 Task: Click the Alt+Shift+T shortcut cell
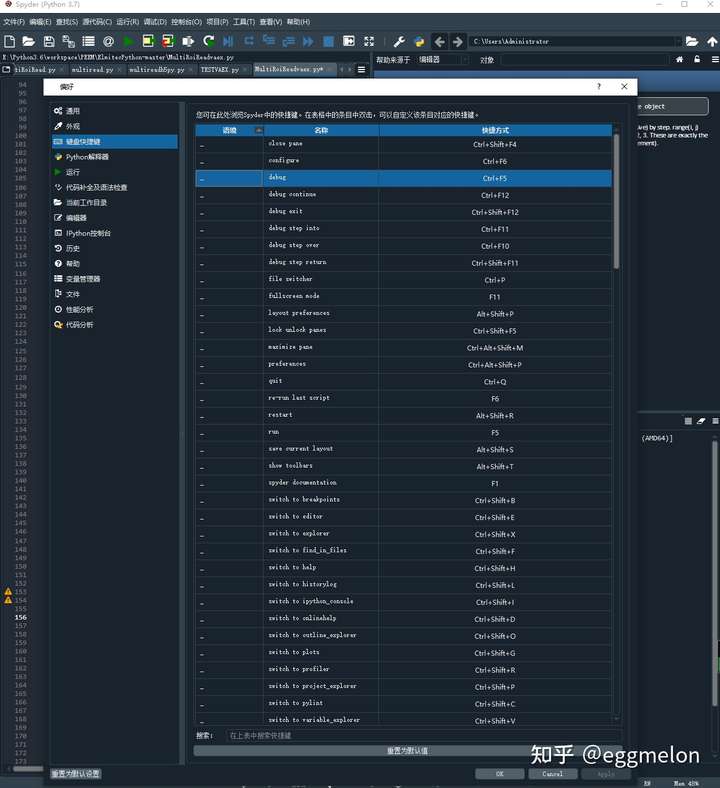click(x=495, y=466)
